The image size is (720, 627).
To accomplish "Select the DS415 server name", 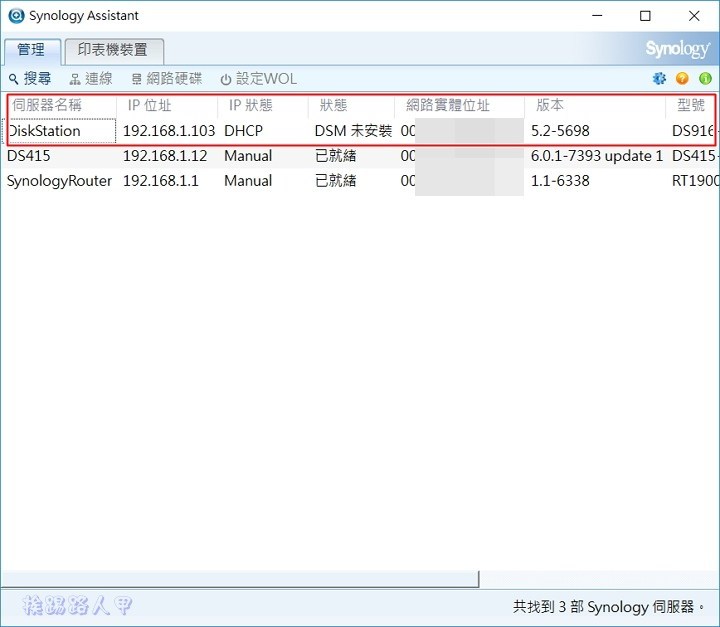I will coord(28,156).
